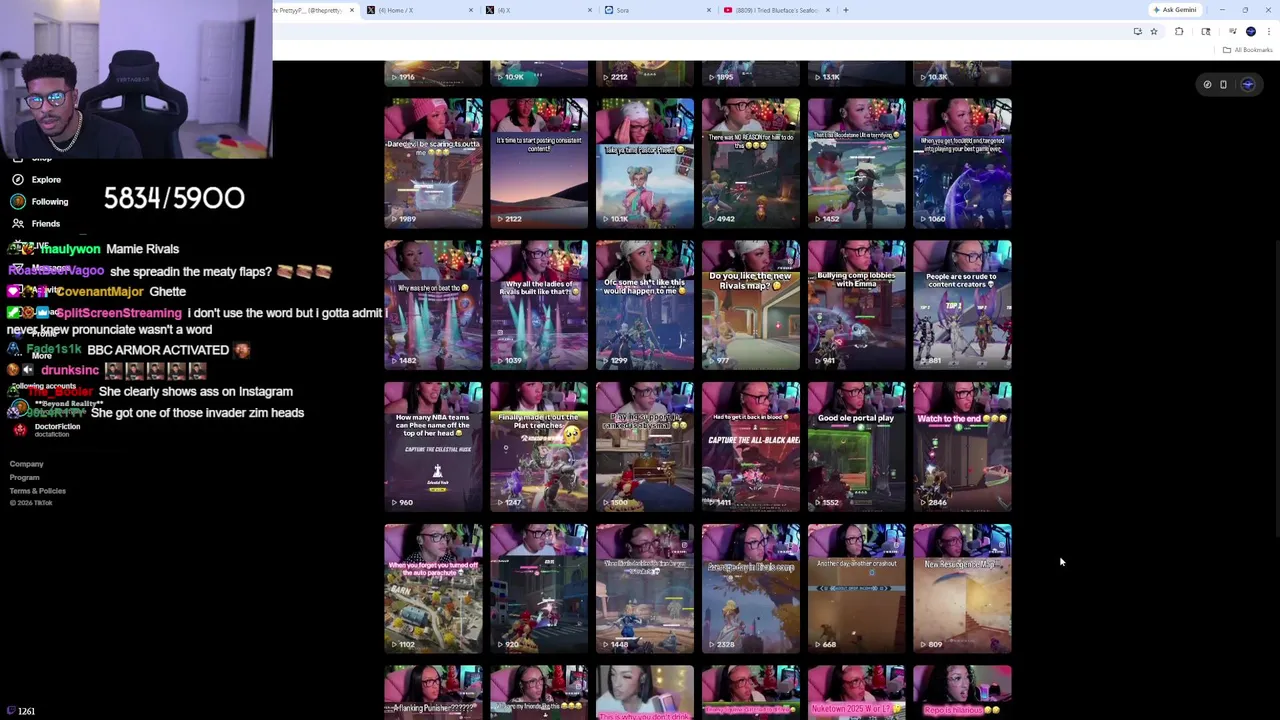
Task: Open the Chrome extensions puzzle icon
Action: (1179, 32)
